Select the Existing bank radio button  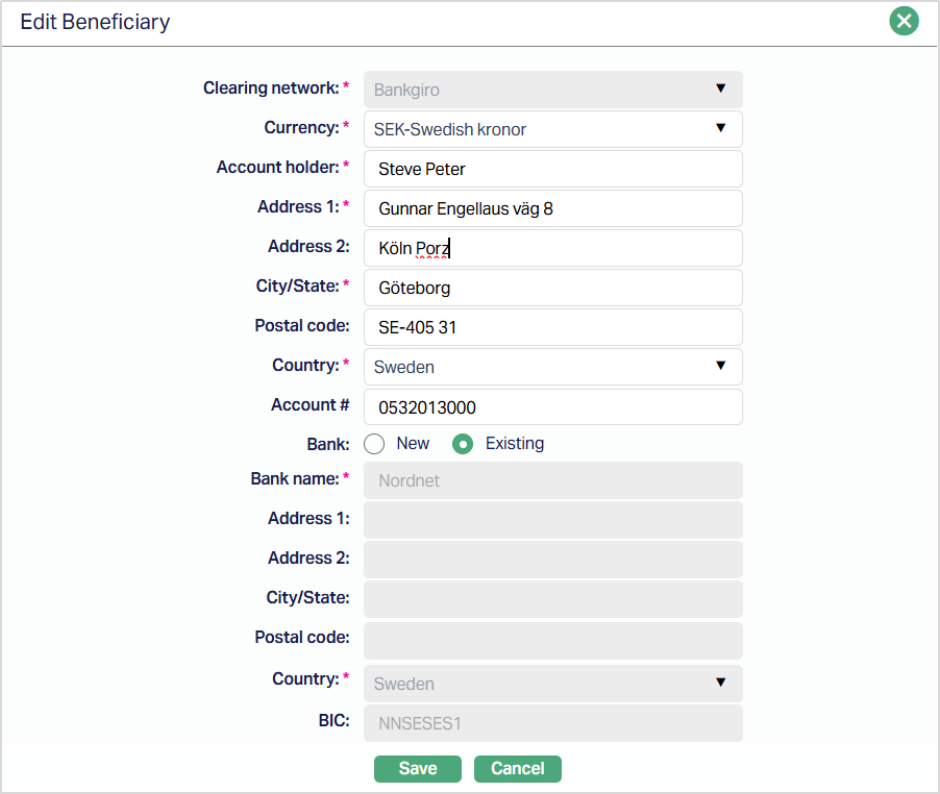tap(462, 444)
